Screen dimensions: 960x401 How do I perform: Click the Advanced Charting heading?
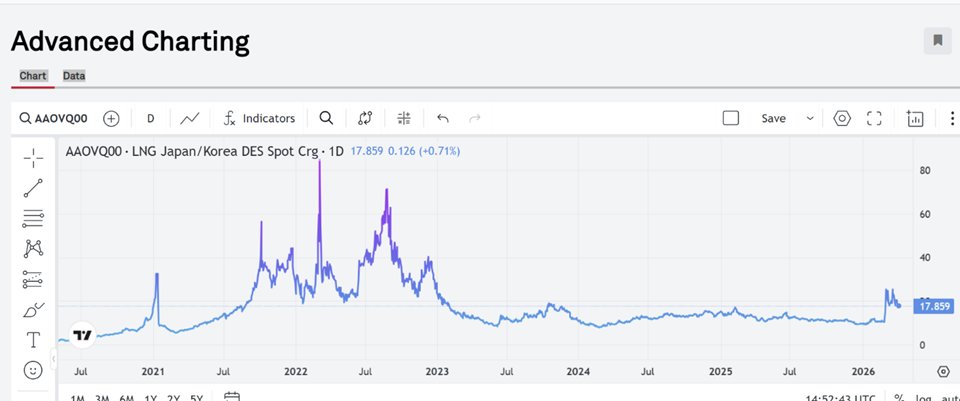(130, 41)
